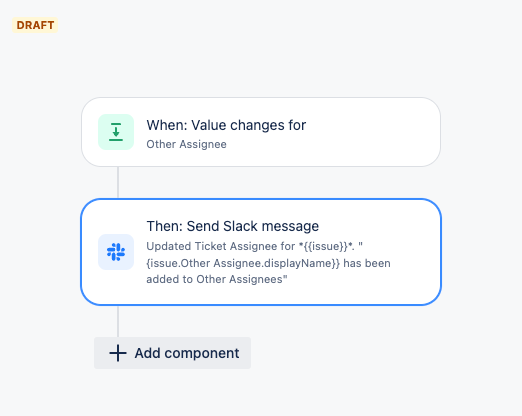Screen dimensions: 522x416
Task: Click the plus icon beside Add component
Action: pyautogui.click(x=118, y=353)
